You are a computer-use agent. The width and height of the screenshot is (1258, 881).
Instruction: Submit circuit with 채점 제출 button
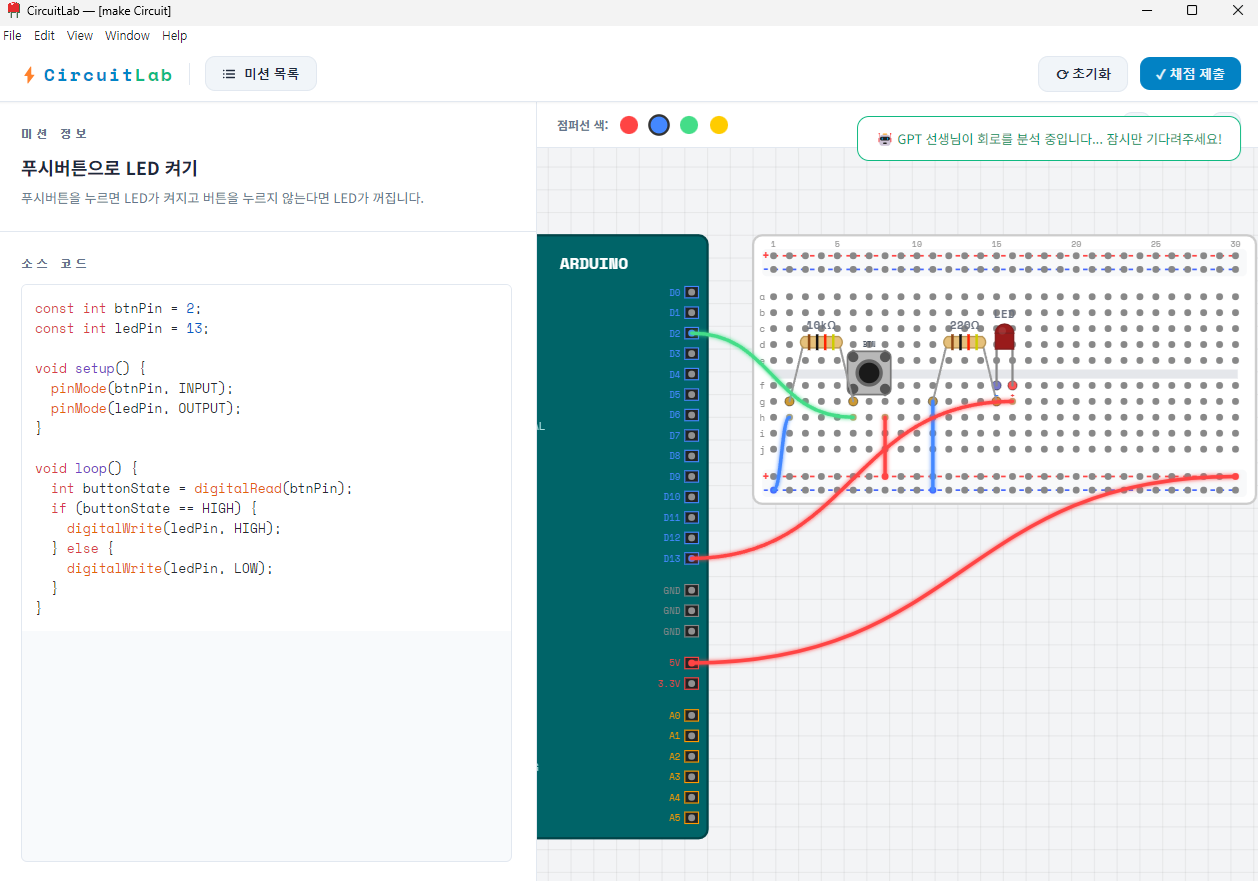[x=1190, y=74]
